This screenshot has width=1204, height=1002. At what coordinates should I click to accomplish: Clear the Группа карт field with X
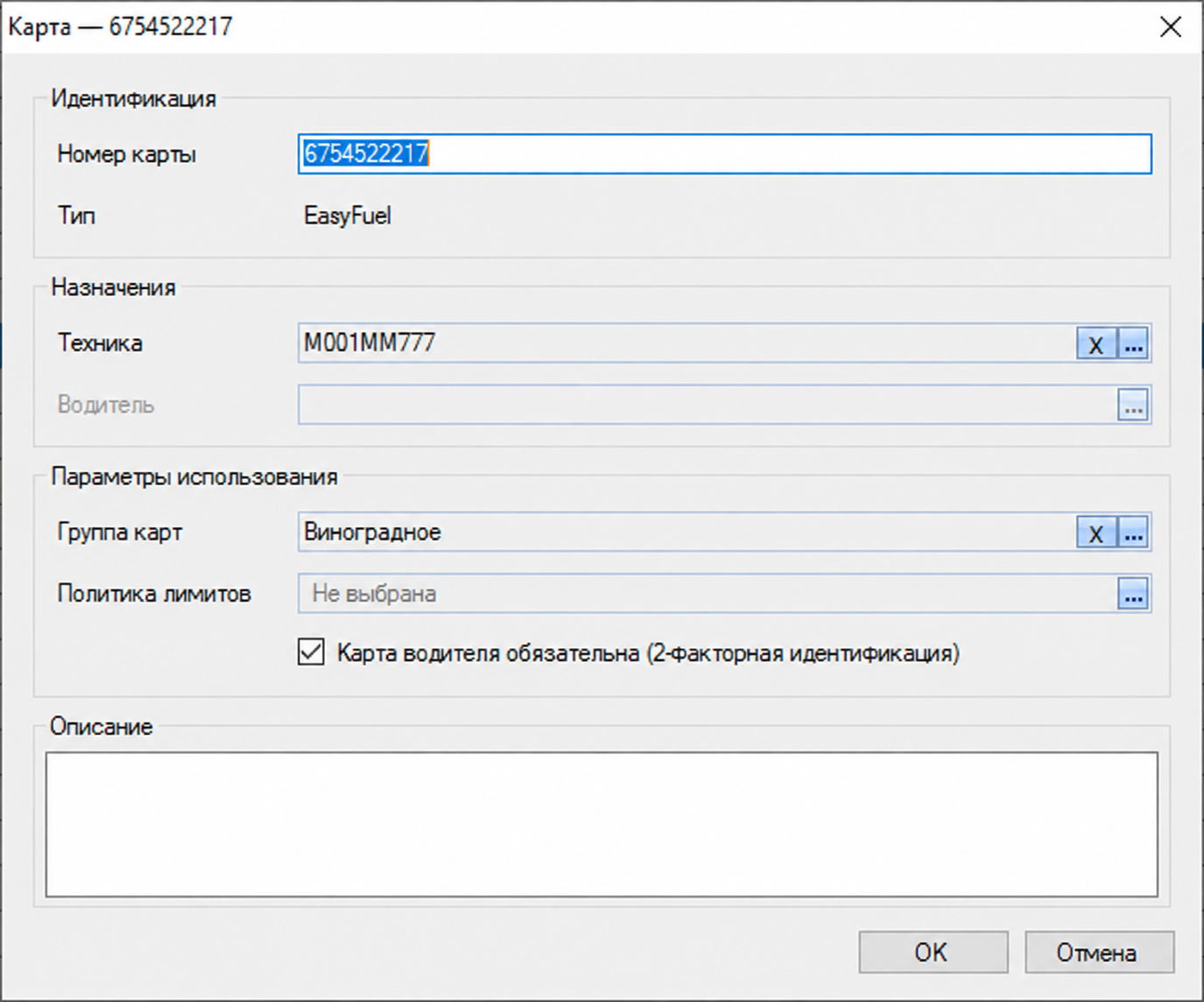click(x=1096, y=533)
